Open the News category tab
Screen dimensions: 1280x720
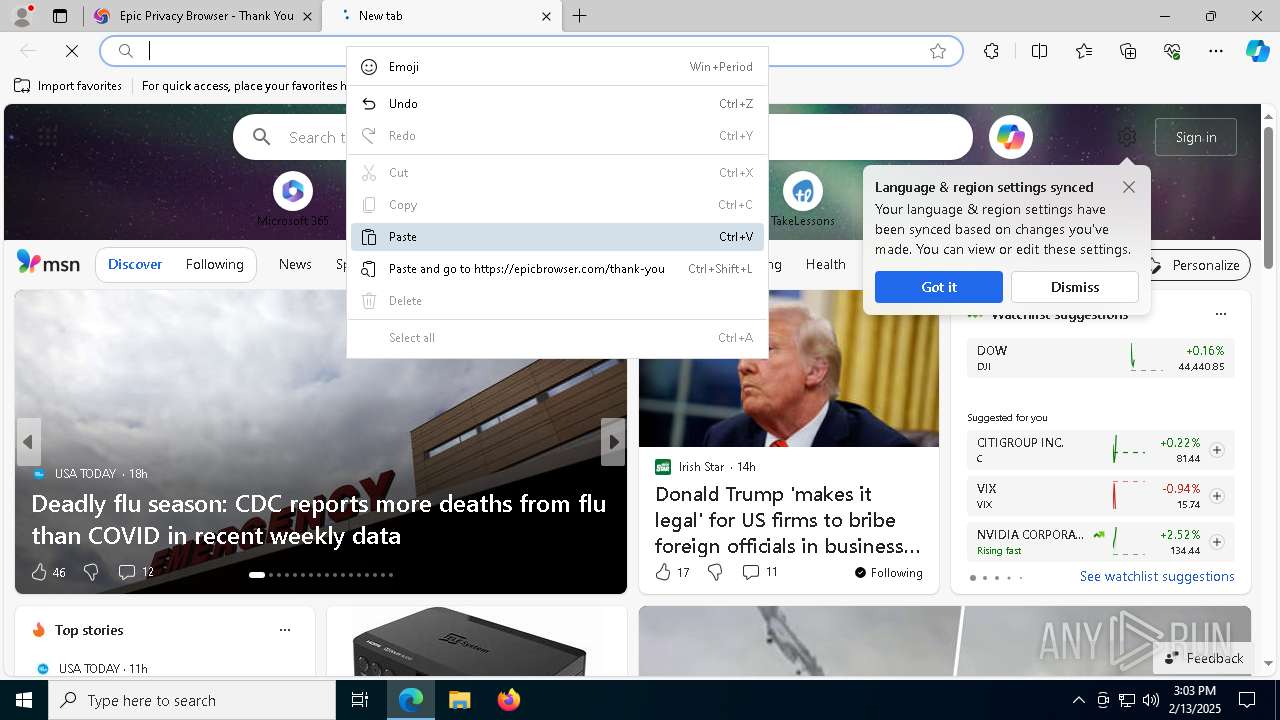click(x=295, y=265)
